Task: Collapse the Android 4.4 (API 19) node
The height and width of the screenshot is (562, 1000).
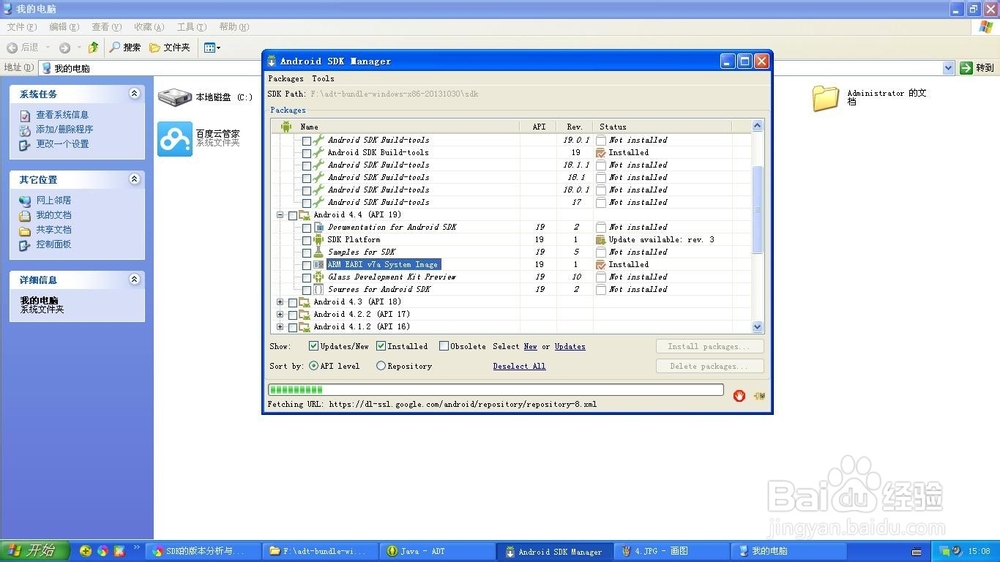Action: [280, 215]
